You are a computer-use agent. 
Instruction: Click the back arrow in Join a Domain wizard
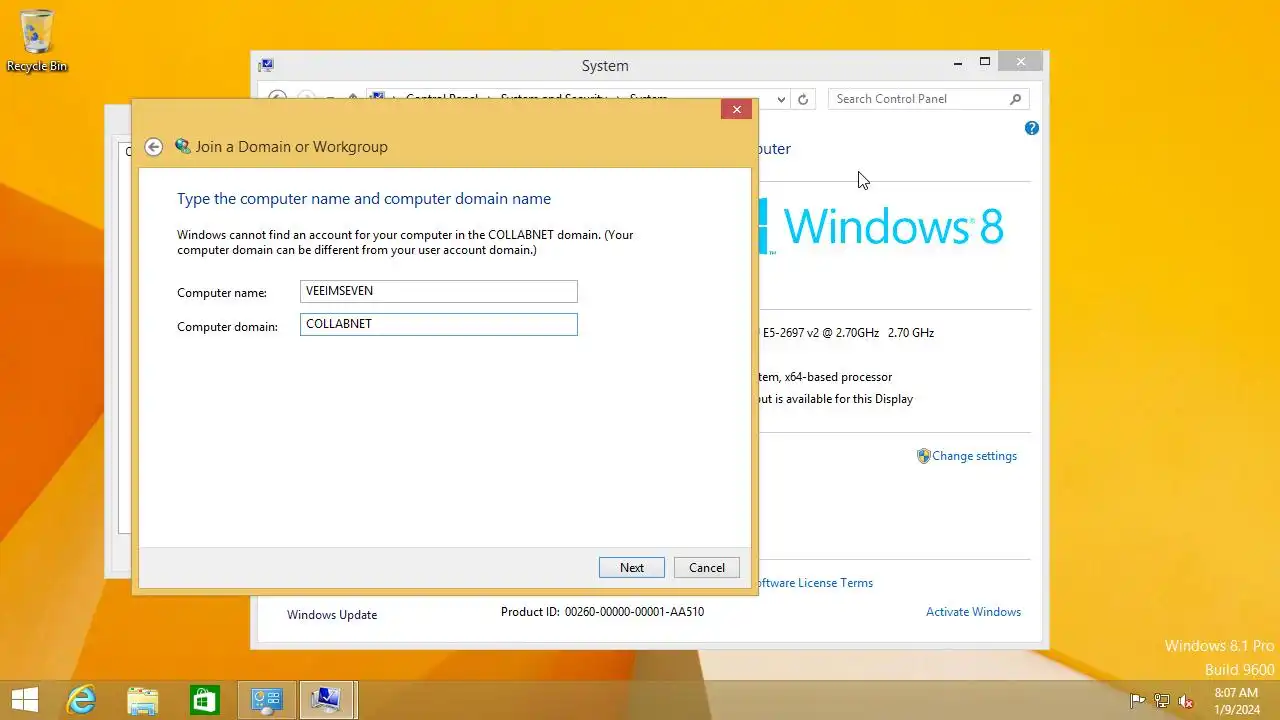point(153,147)
